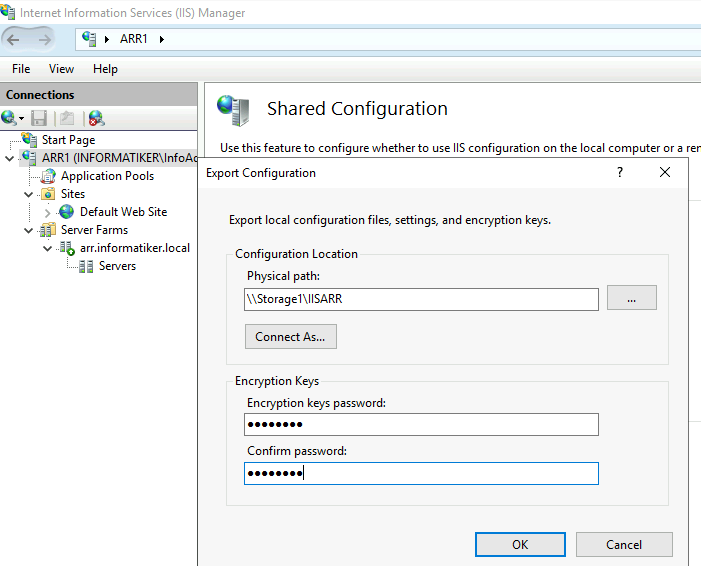Click the Save floppy disk icon in Connections
The image size is (701, 566).
[x=39, y=118]
